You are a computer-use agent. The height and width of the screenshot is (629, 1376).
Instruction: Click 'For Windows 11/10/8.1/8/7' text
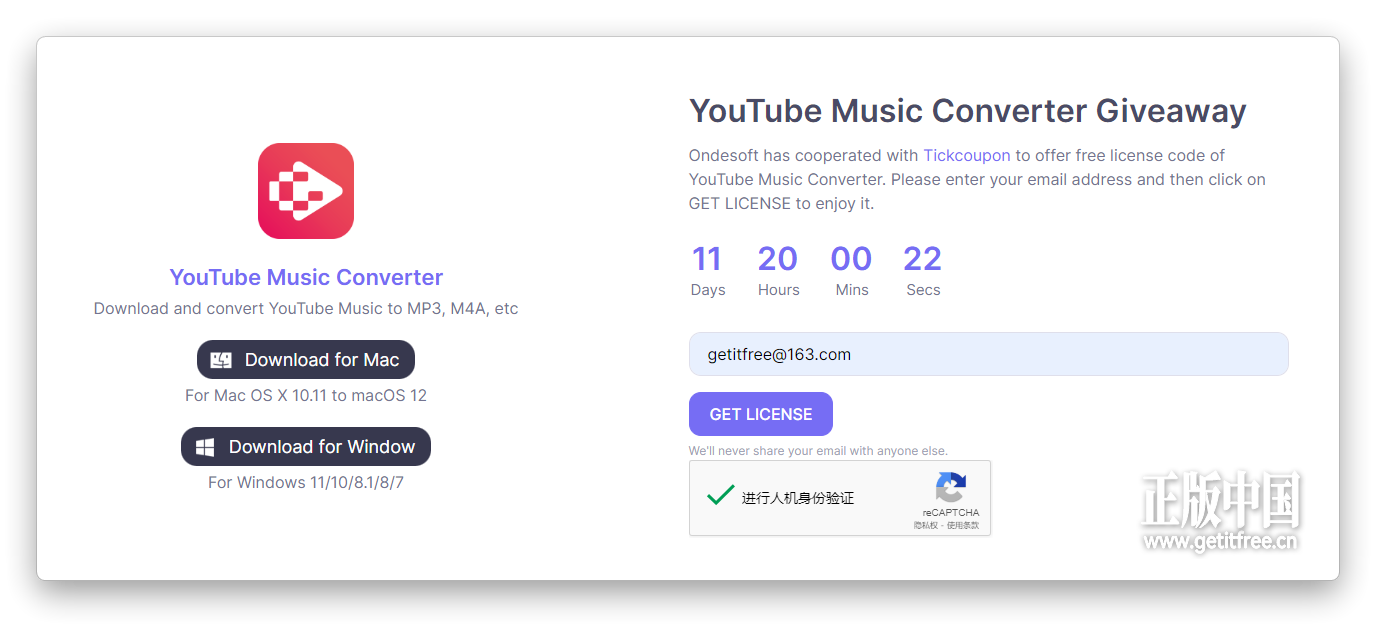(306, 483)
